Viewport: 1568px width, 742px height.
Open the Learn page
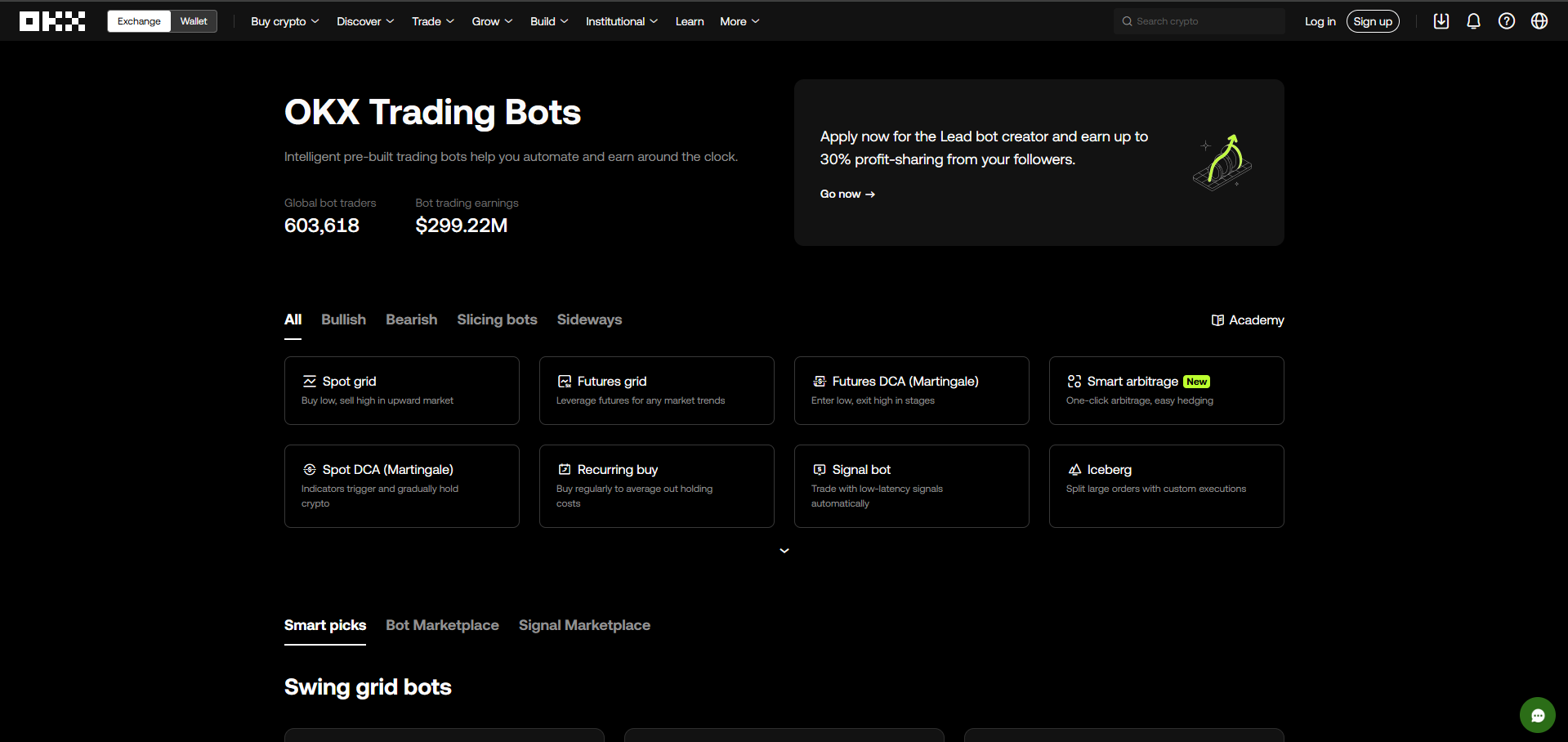coord(690,21)
